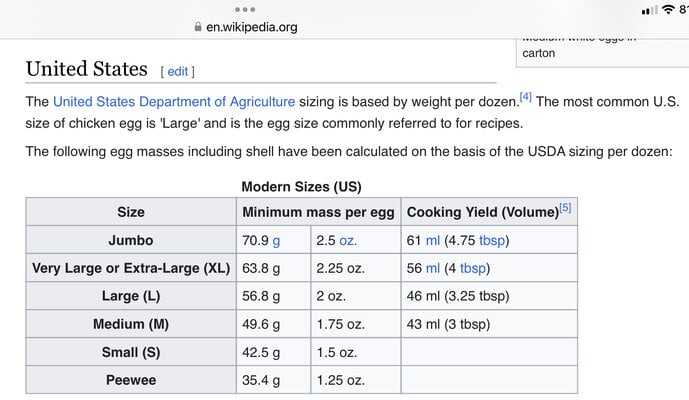Tap the padlock icon beside en.wikipedia.org
The image size is (689, 400).
[x=198, y=27]
